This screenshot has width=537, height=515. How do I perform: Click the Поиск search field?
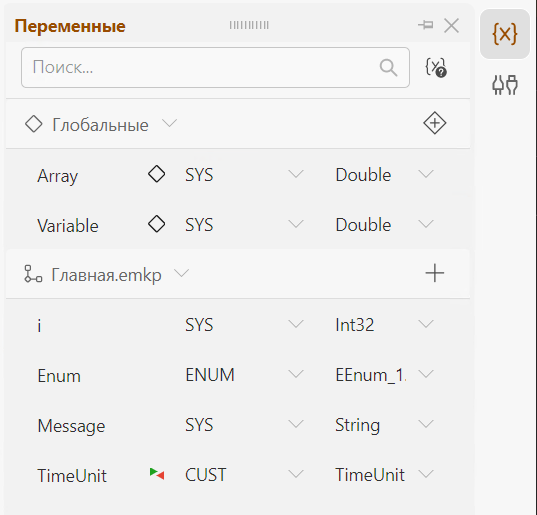pyautogui.click(x=215, y=67)
